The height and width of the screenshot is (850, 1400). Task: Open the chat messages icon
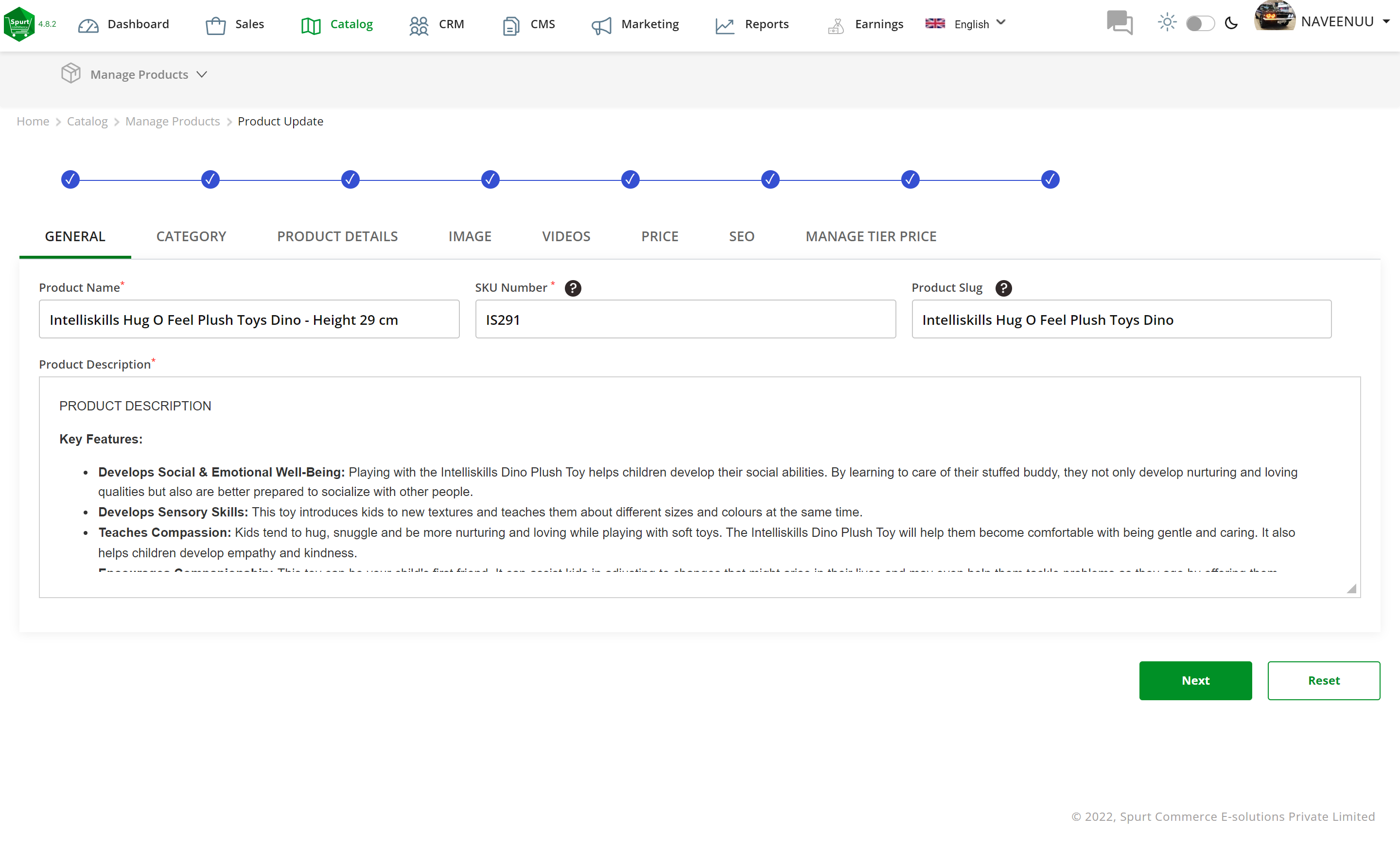(1120, 23)
